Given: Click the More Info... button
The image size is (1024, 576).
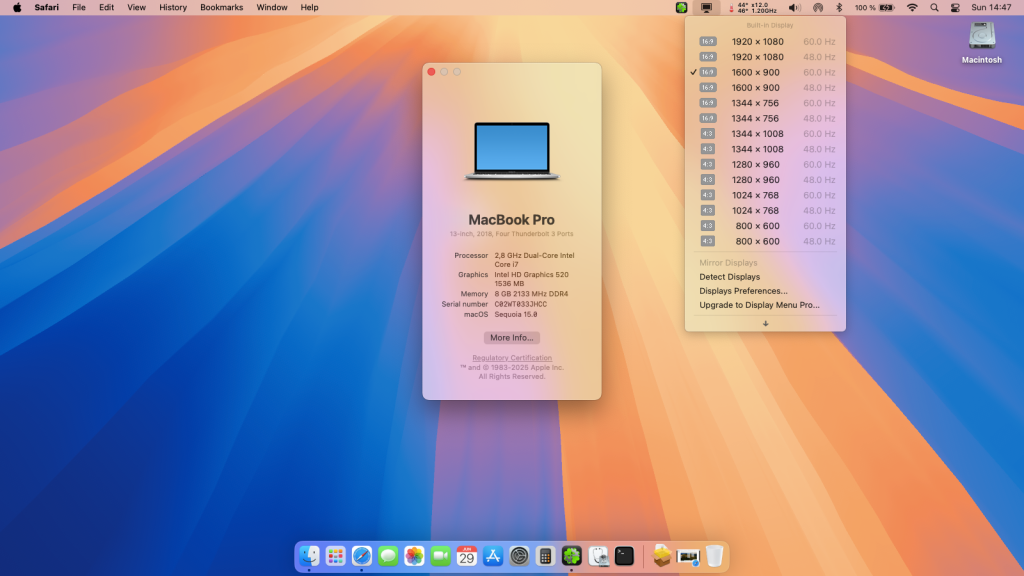Looking at the screenshot, I should pos(512,338).
